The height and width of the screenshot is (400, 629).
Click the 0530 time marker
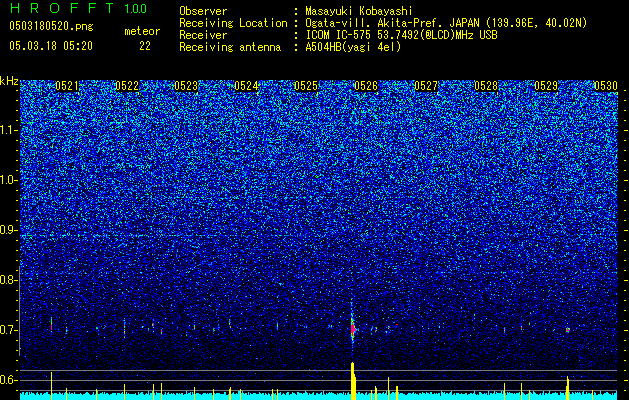point(606,86)
